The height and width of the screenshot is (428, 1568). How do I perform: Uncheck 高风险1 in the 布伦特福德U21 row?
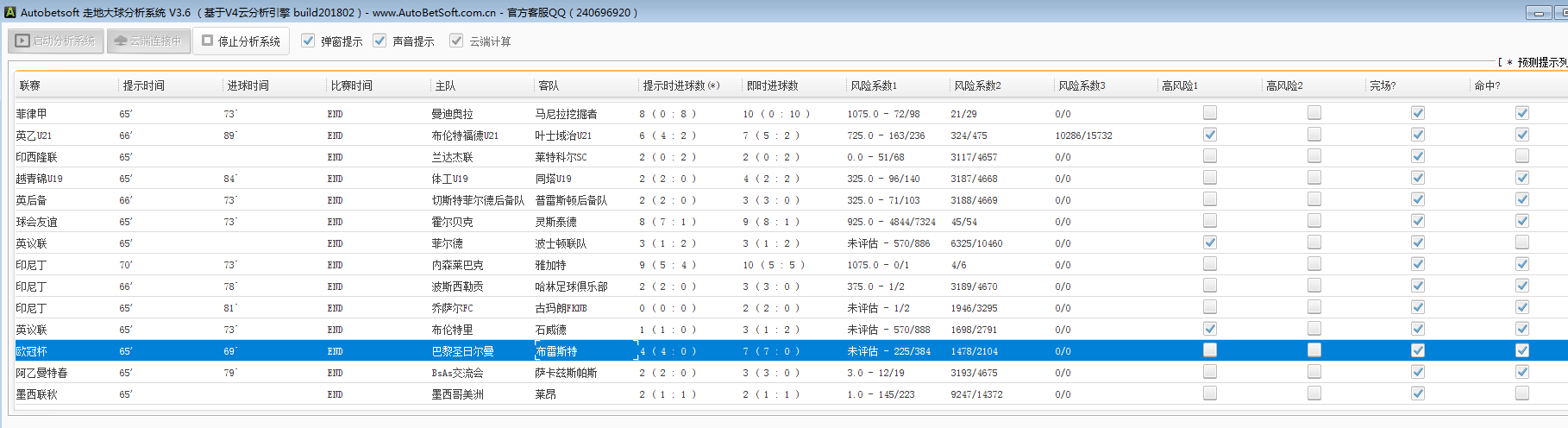(x=1210, y=135)
